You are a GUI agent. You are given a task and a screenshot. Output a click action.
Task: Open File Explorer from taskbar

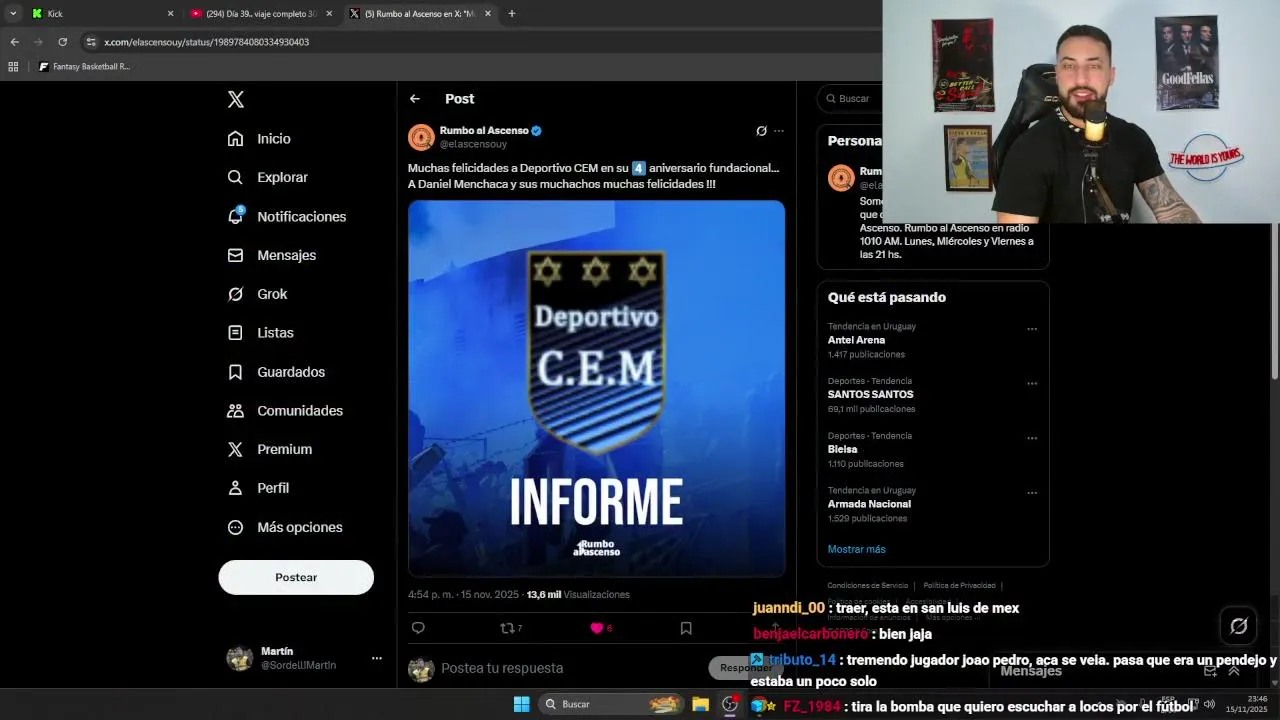pos(701,704)
